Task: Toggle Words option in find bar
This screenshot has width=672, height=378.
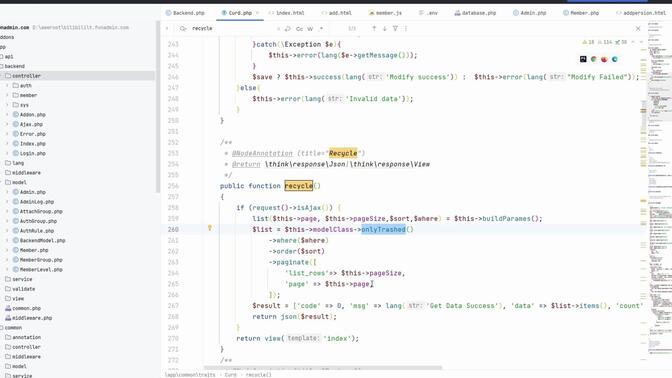Action: tap(310, 29)
